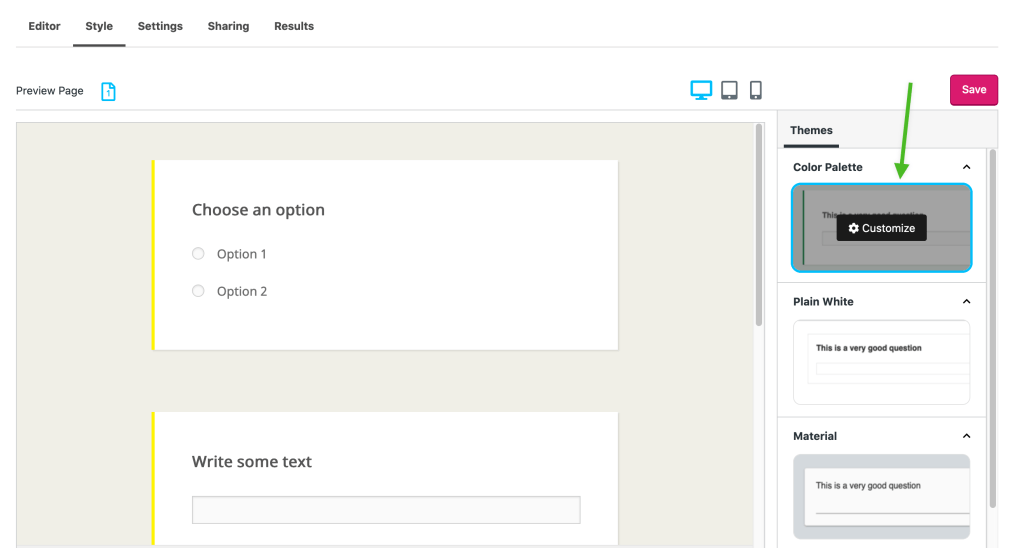The image size is (1022, 548).
Task: Apply the Material theme thumbnail
Action: pyautogui.click(x=881, y=496)
